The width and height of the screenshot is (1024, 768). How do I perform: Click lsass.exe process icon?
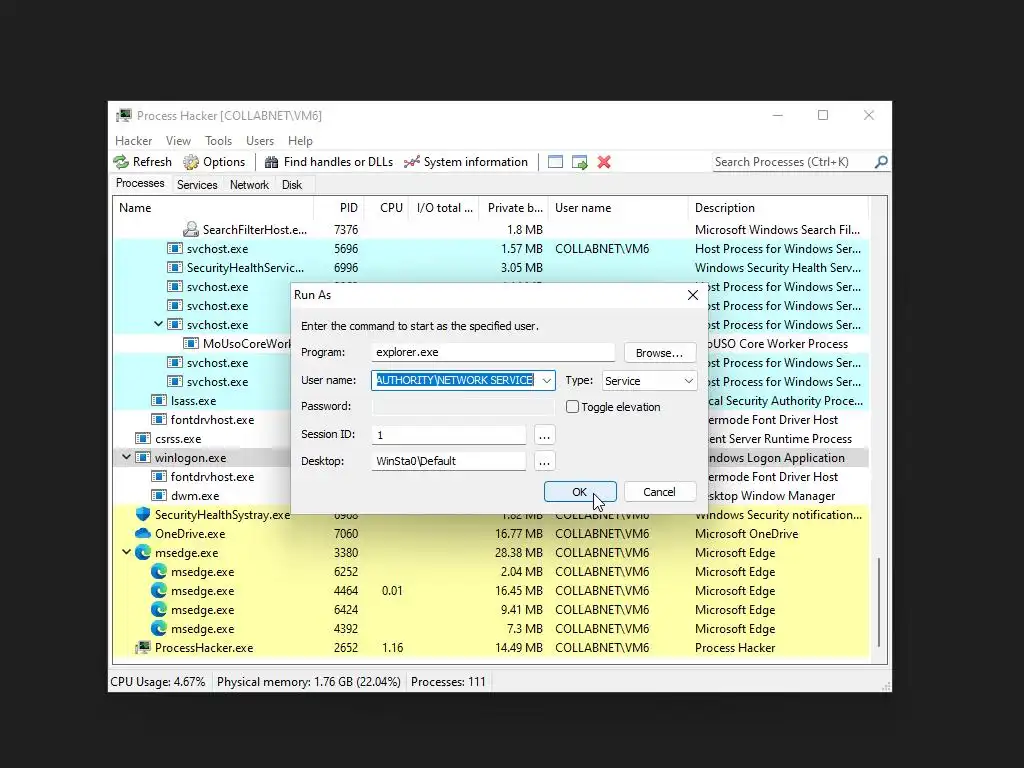pos(159,400)
